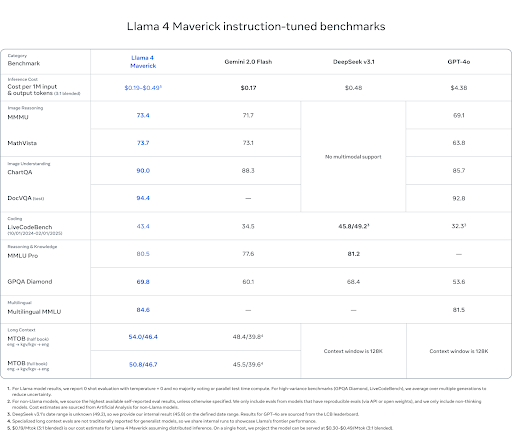Screen dimensions: 512x437
Task: Click the GPQA Diamond score 69.8
Action: tap(143, 282)
